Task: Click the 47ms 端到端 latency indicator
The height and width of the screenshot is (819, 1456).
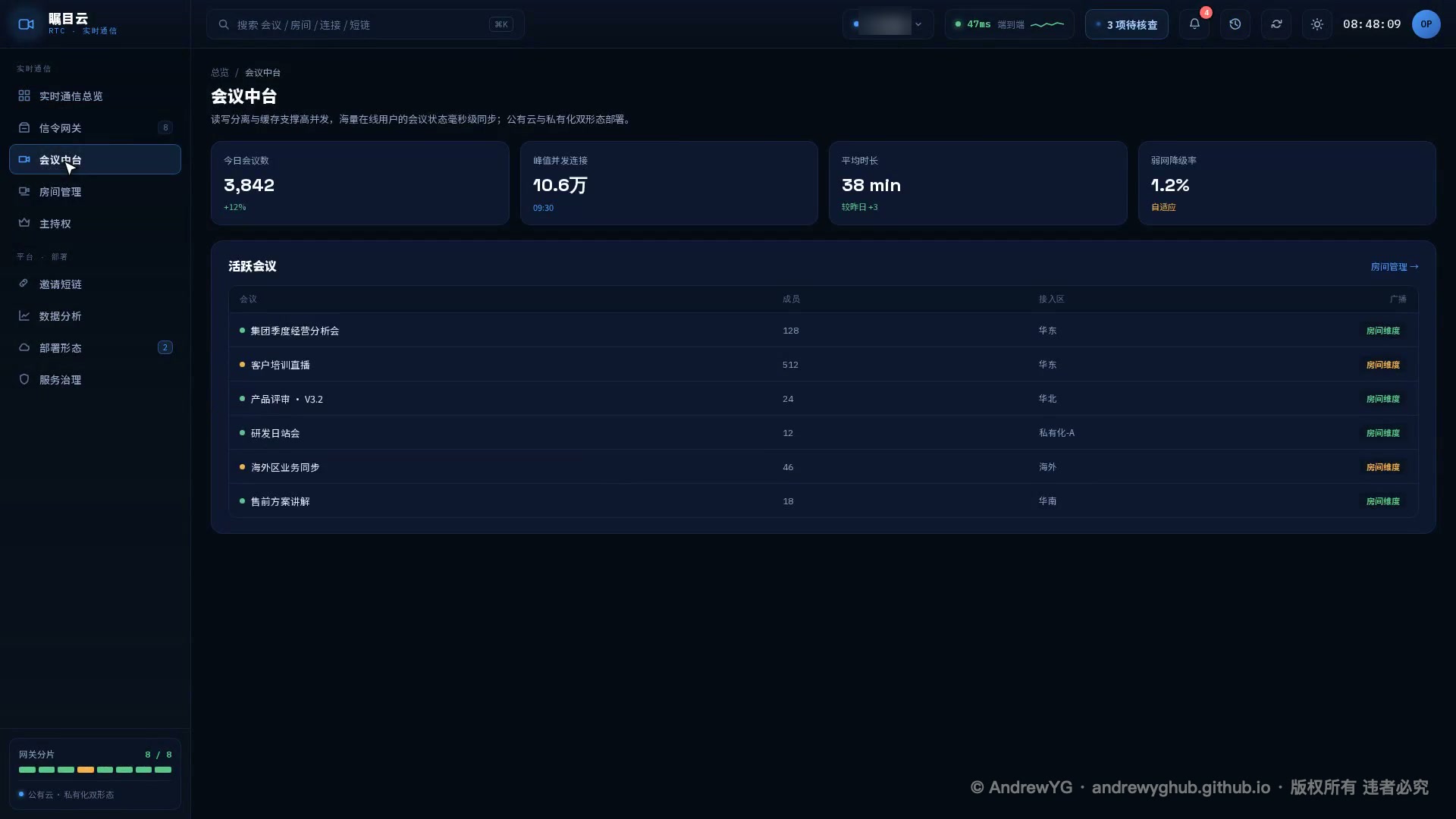Action: coord(1009,24)
